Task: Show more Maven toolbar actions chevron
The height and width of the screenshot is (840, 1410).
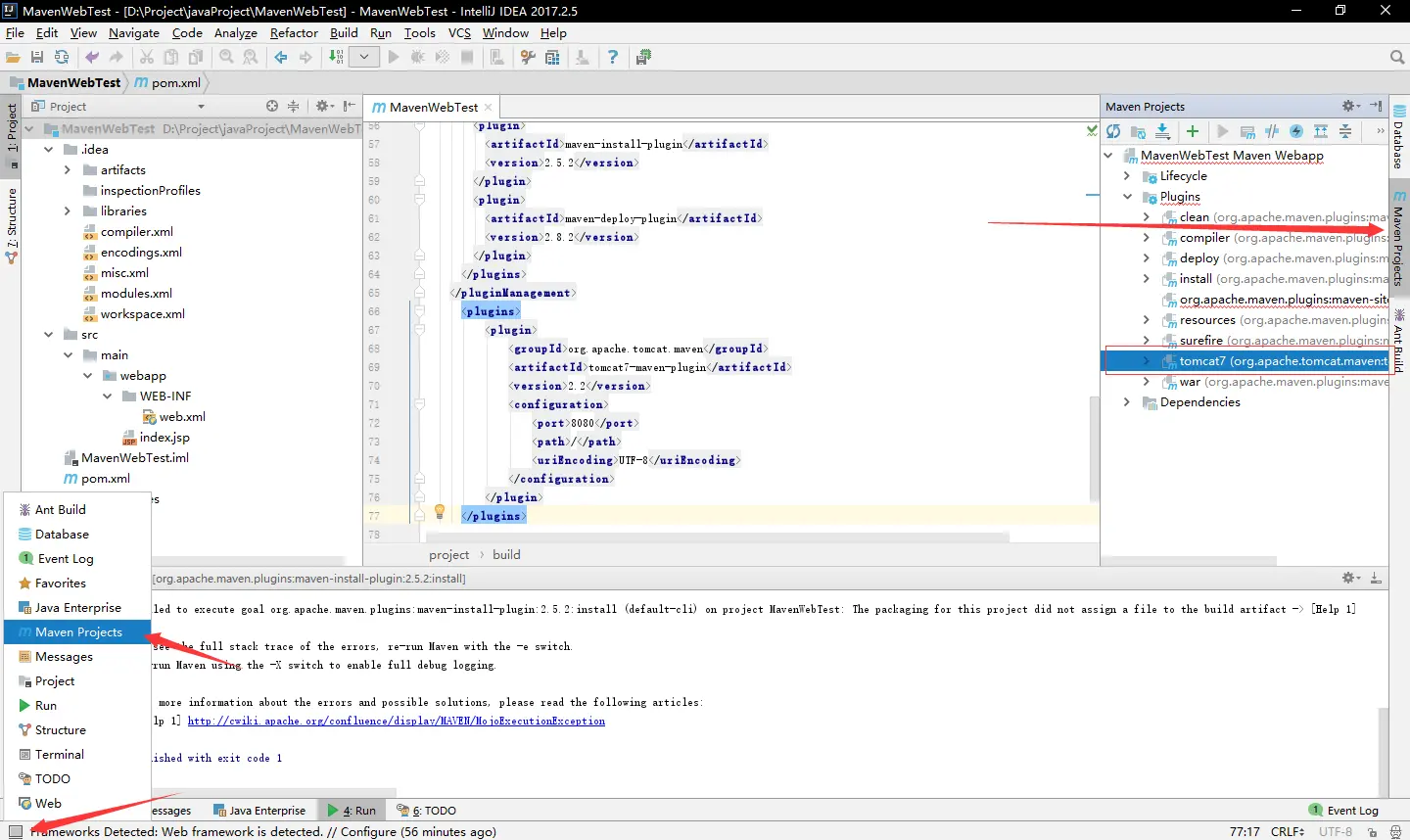Action: pyautogui.click(x=1381, y=131)
